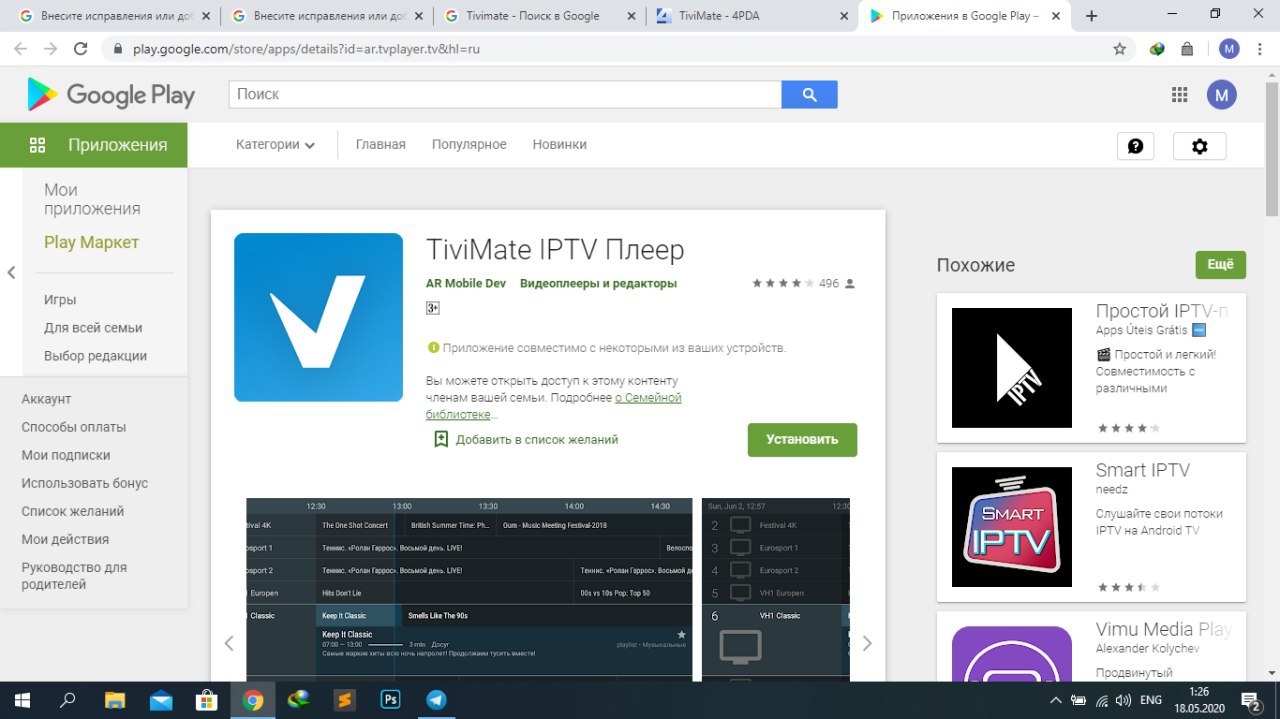This screenshot has width=1280, height=719.
Task: Open Для всей семьи in sidebar
Action: click(x=93, y=328)
